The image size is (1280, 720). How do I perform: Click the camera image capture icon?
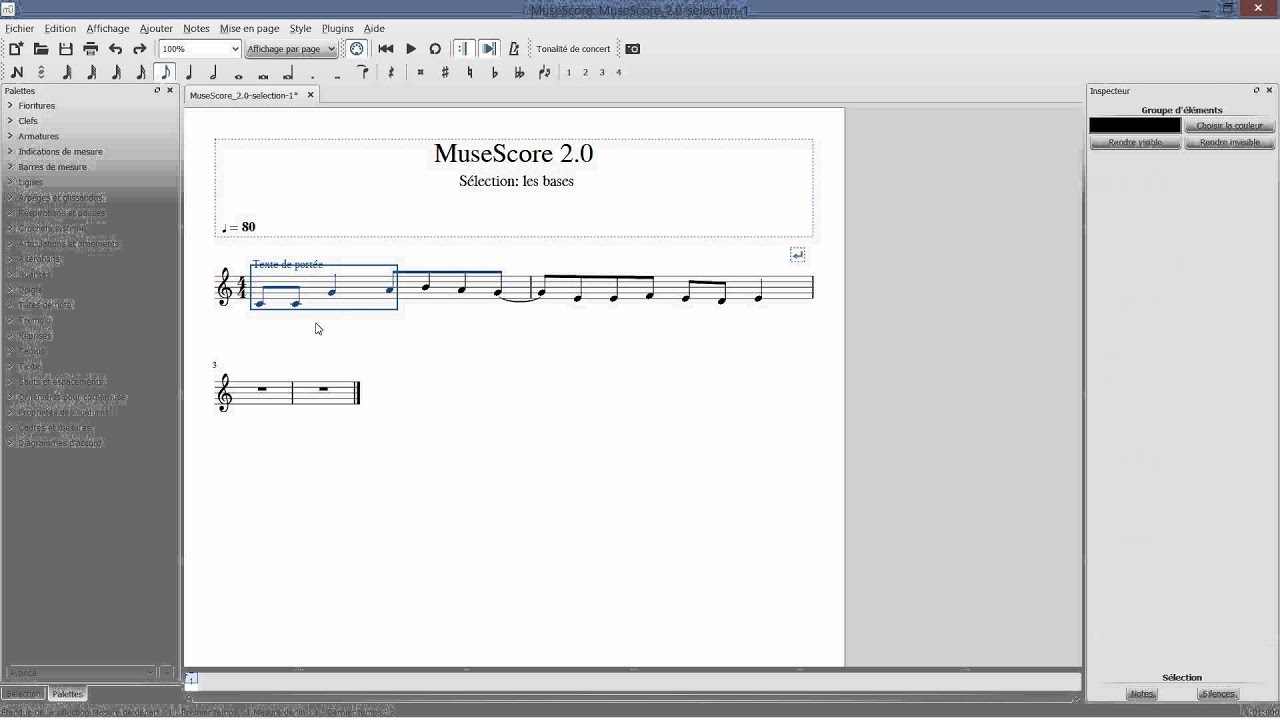click(x=632, y=49)
